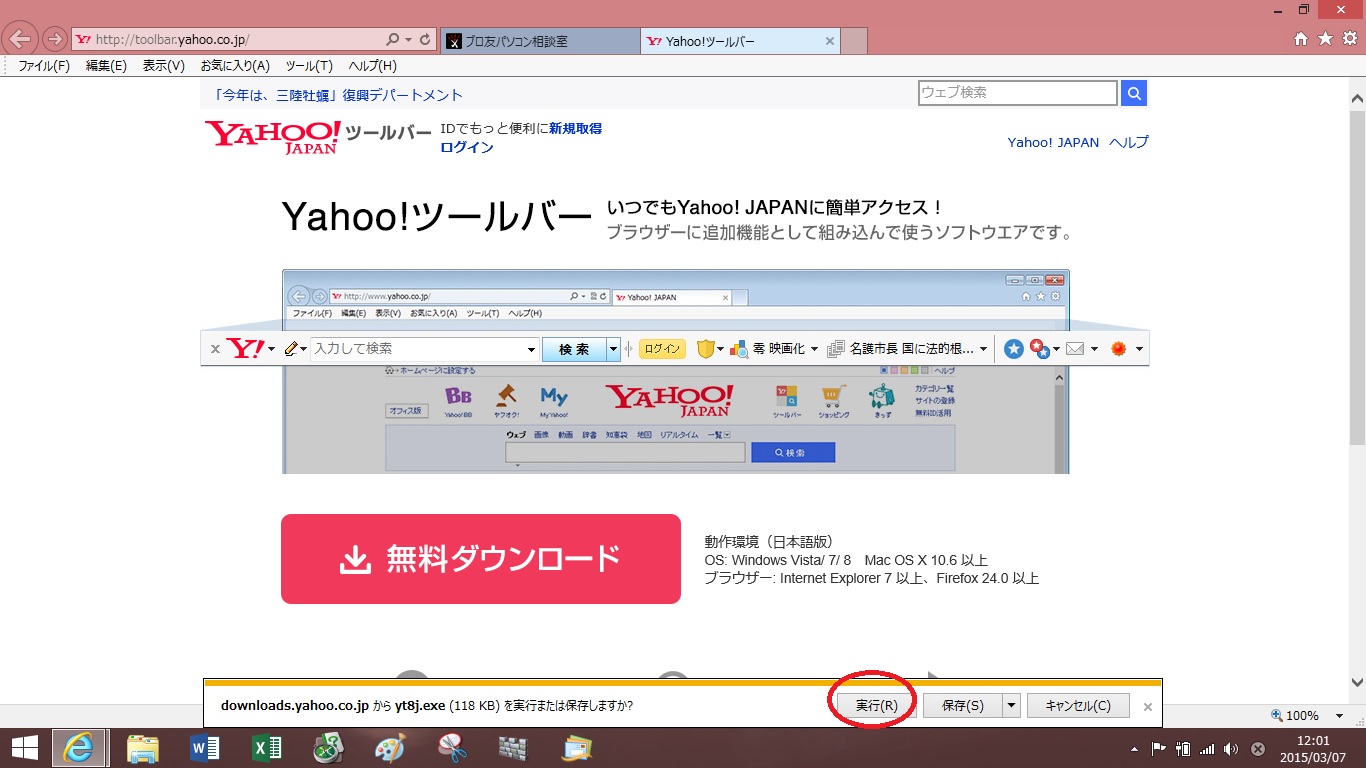Click scrollbar down arrow at page bottom

pyautogui.click(x=1357, y=683)
